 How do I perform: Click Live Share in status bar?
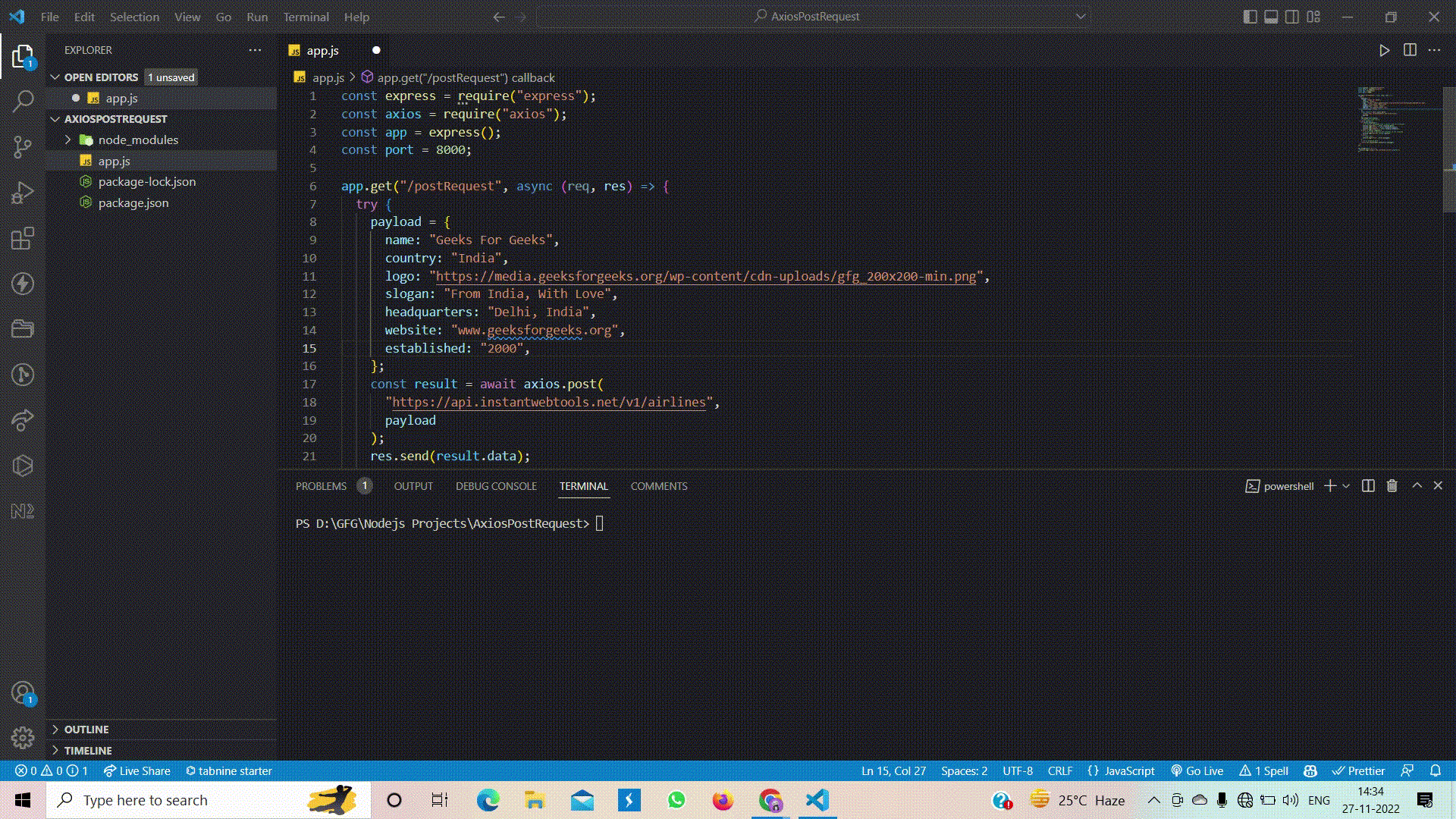[x=136, y=770]
